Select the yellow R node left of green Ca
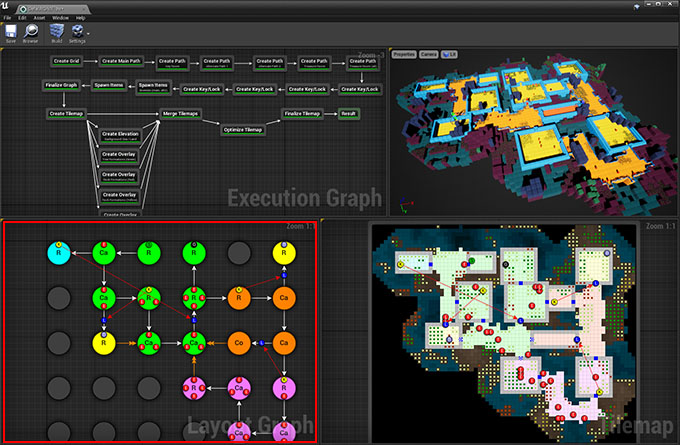The height and width of the screenshot is (445, 680). (x=104, y=343)
